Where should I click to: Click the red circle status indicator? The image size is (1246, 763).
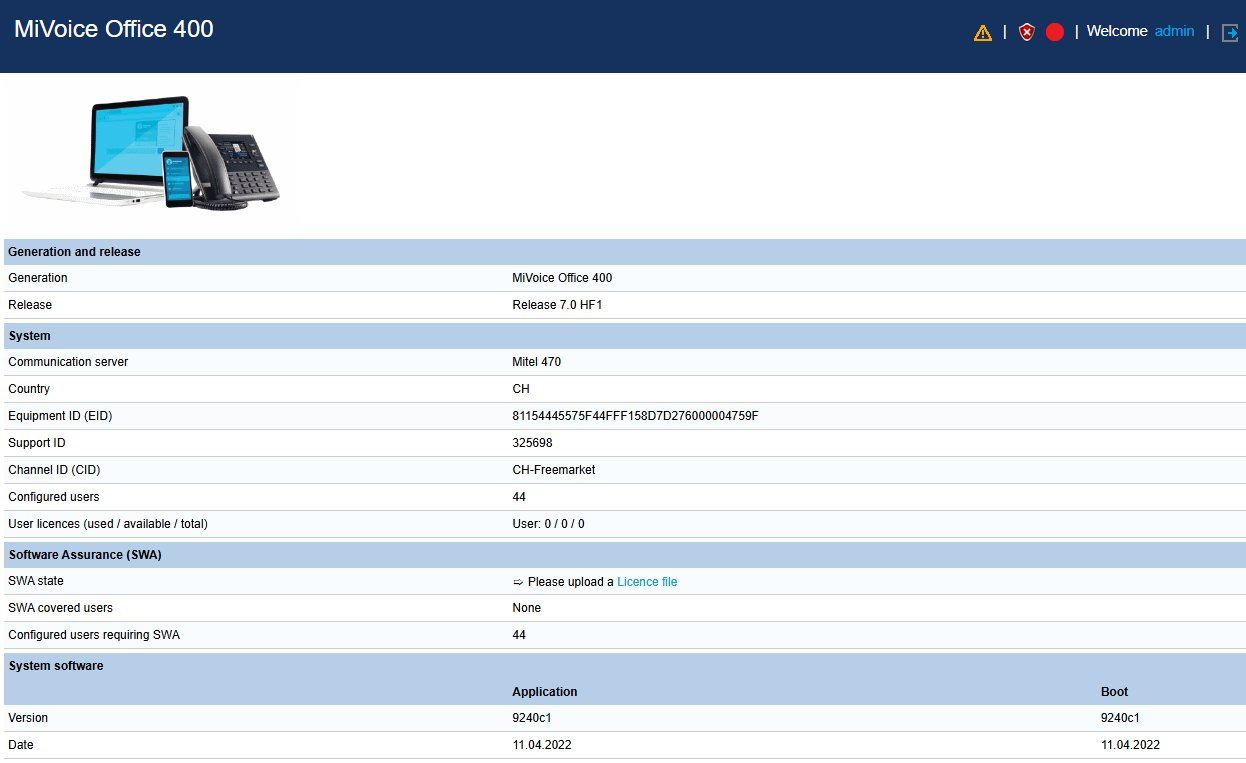pyautogui.click(x=1054, y=32)
